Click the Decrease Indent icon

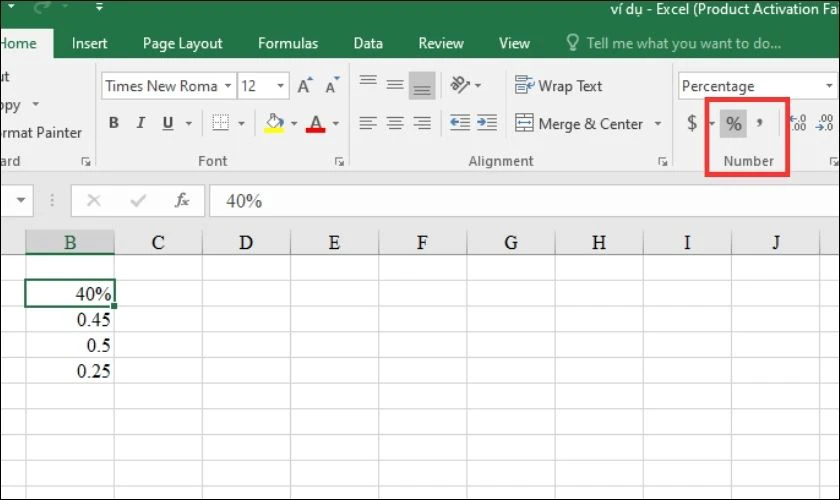(460, 123)
